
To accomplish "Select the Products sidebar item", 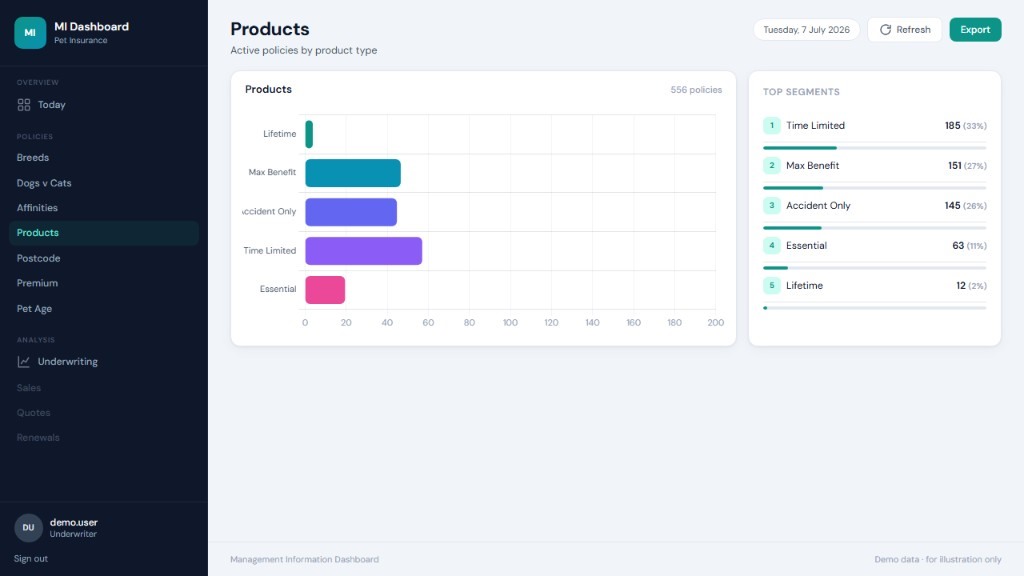I will (104, 233).
